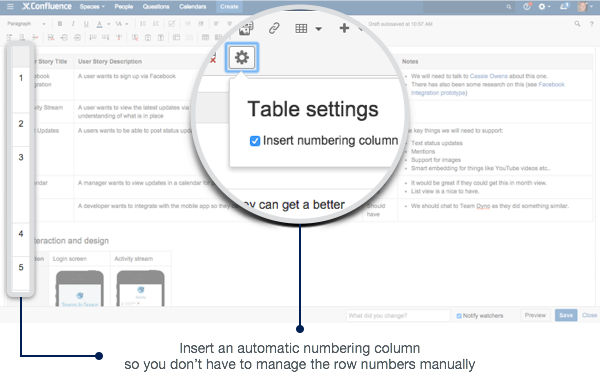This screenshot has height=376, width=600.
Task: Open the Table settings gear icon
Action: point(242,58)
